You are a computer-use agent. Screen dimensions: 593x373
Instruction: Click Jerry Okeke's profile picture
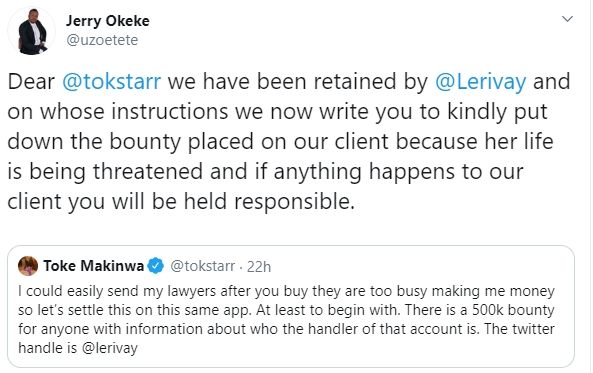pyautogui.click(x=32, y=31)
